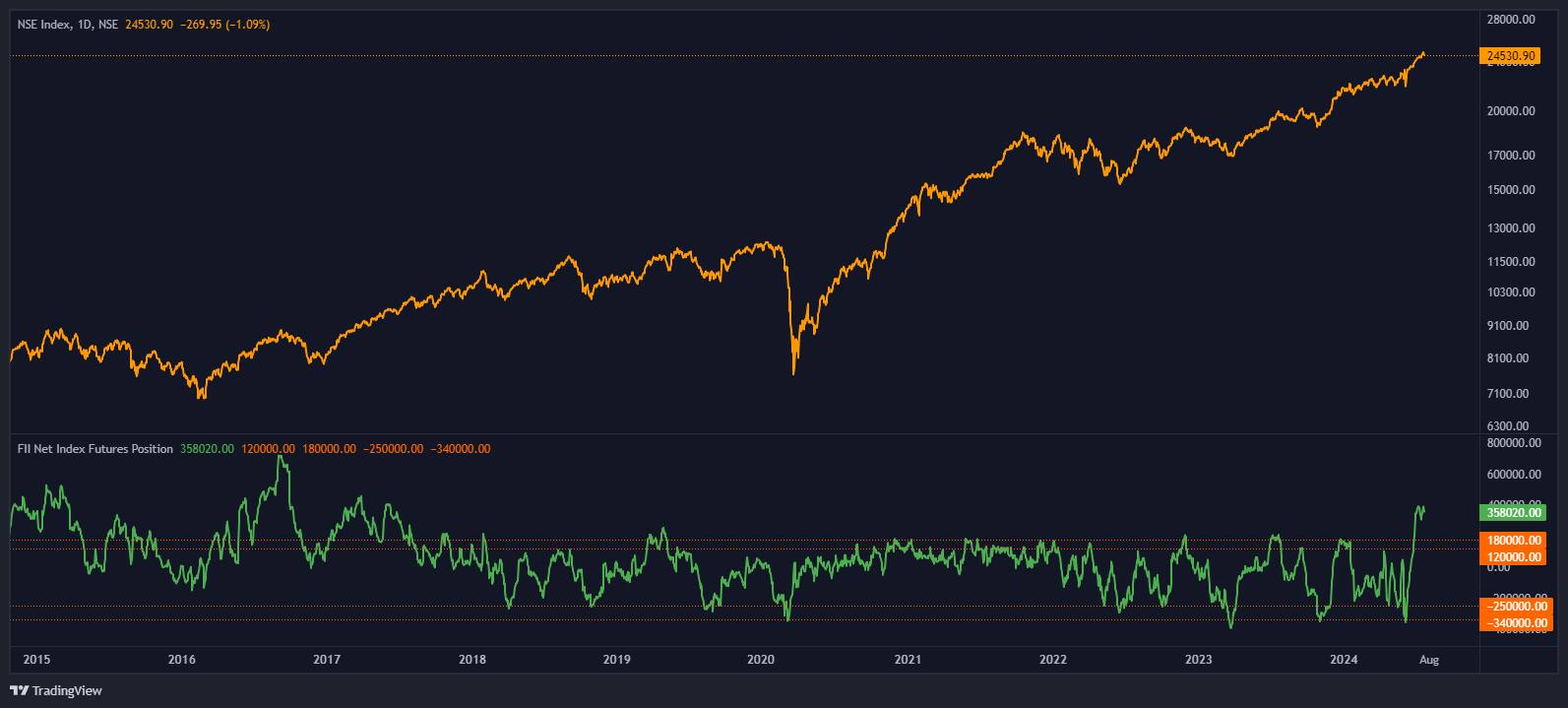This screenshot has height=708, width=1568.
Task: Click the 2020 label on time axis
Action: point(762,660)
